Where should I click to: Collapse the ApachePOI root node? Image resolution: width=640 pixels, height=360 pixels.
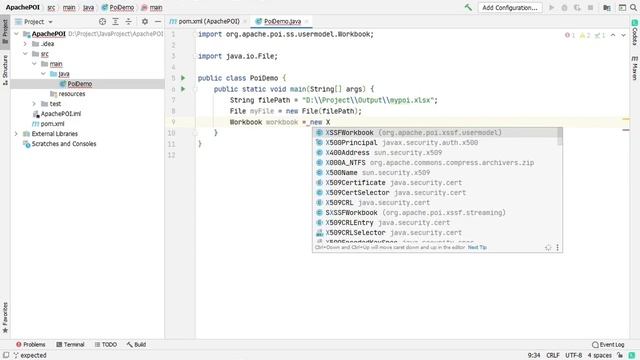tap(16, 34)
